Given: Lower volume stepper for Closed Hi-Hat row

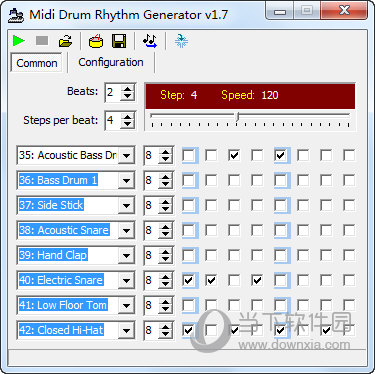Looking at the screenshot, I should pos(166,334).
